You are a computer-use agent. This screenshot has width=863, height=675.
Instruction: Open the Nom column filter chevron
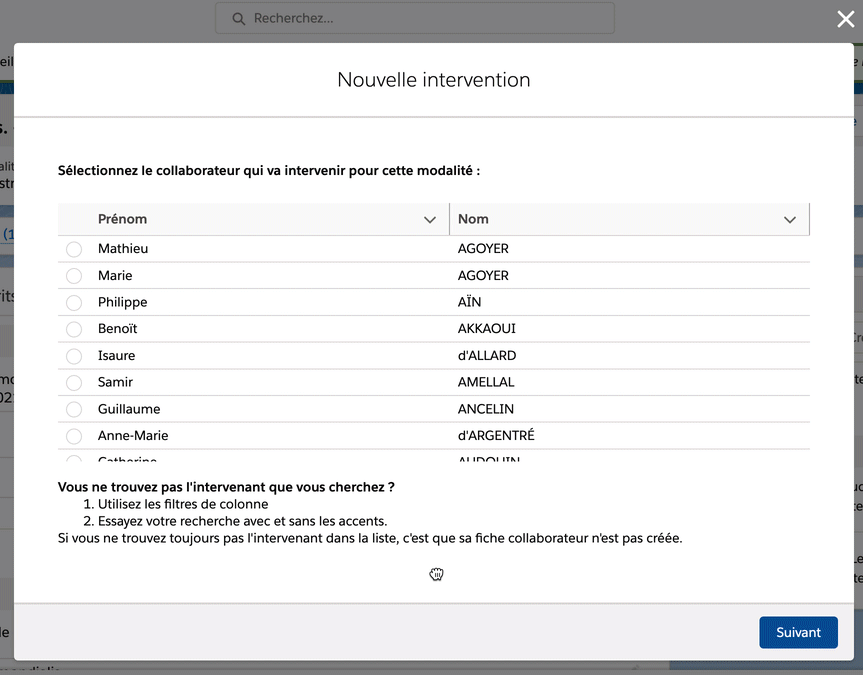pyautogui.click(x=790, y=220)
